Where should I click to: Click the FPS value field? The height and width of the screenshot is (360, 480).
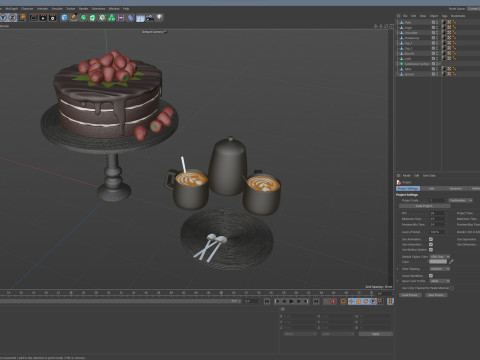tap(437, 213)
